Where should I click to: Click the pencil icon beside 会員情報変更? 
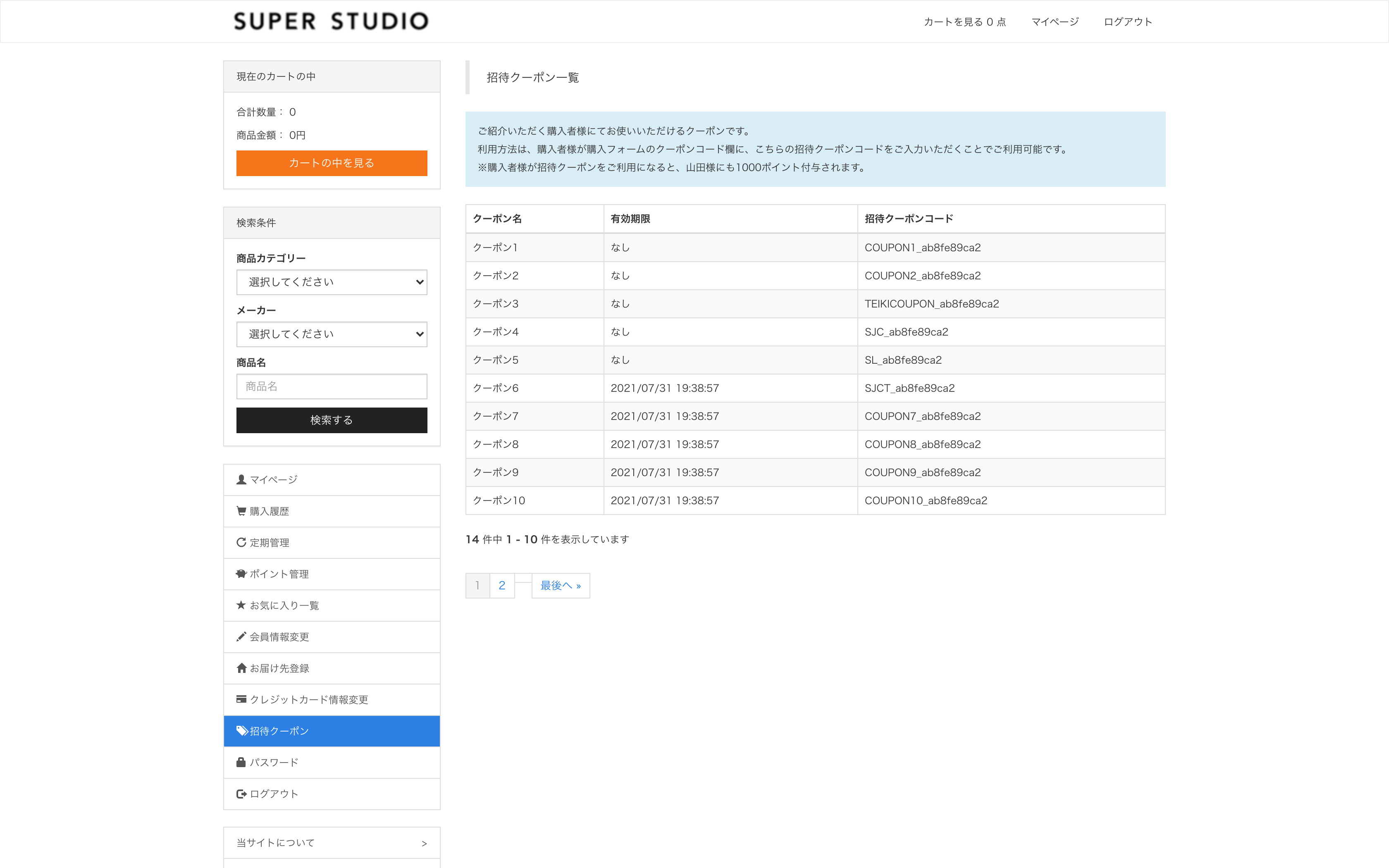pos(241,637)
